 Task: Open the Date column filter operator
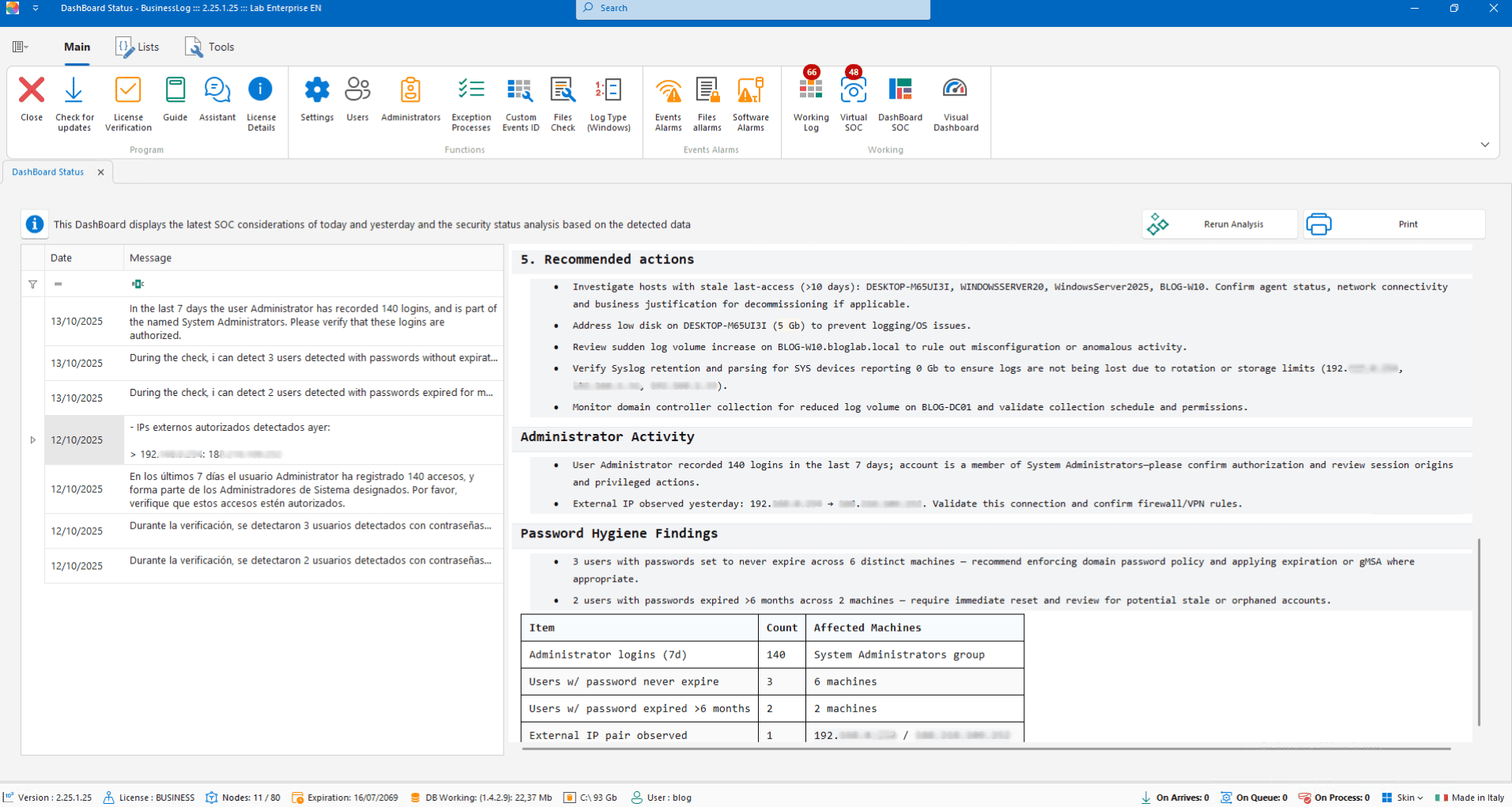pyautogui.click(x=58, y=284)
